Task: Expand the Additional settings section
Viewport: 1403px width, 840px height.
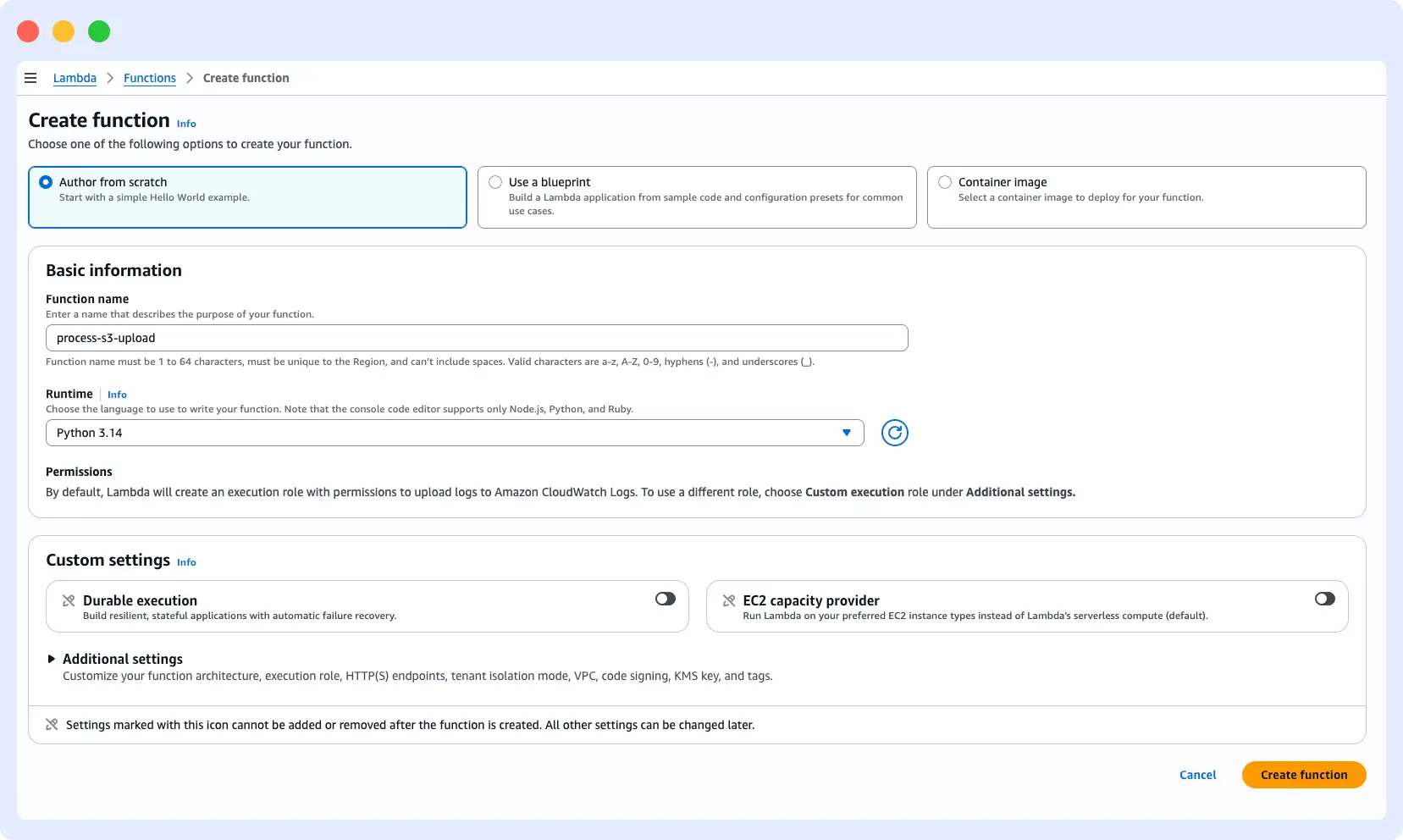Action: [52, 659]
